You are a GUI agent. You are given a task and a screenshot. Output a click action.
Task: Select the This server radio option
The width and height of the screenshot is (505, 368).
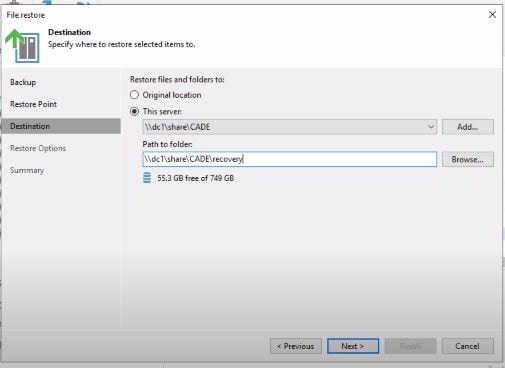[134, 111]
